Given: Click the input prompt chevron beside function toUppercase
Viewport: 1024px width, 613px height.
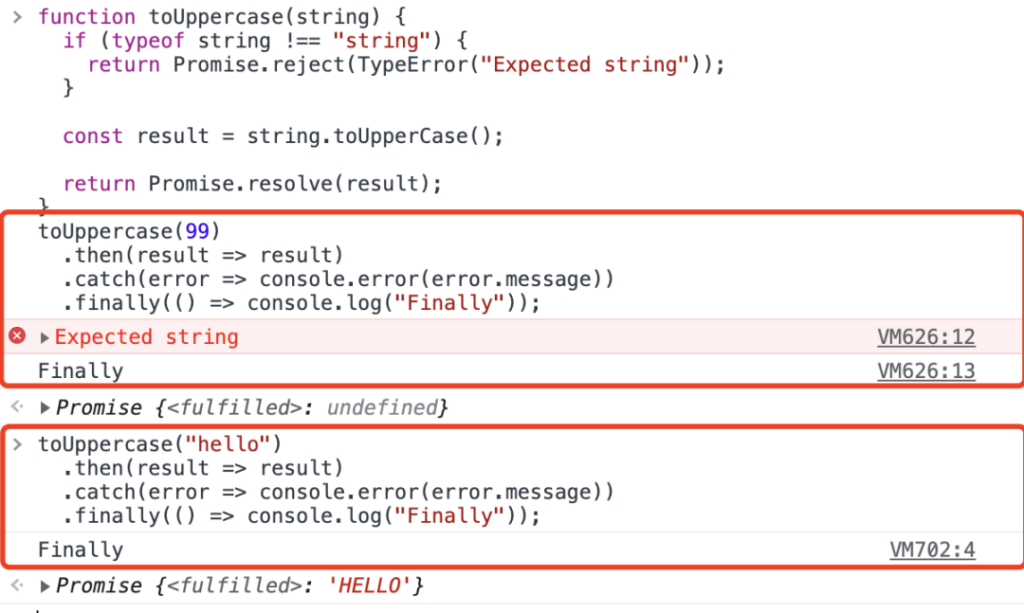Looking at the screenshot, I should pyautogui.click(x=18, y=17).
